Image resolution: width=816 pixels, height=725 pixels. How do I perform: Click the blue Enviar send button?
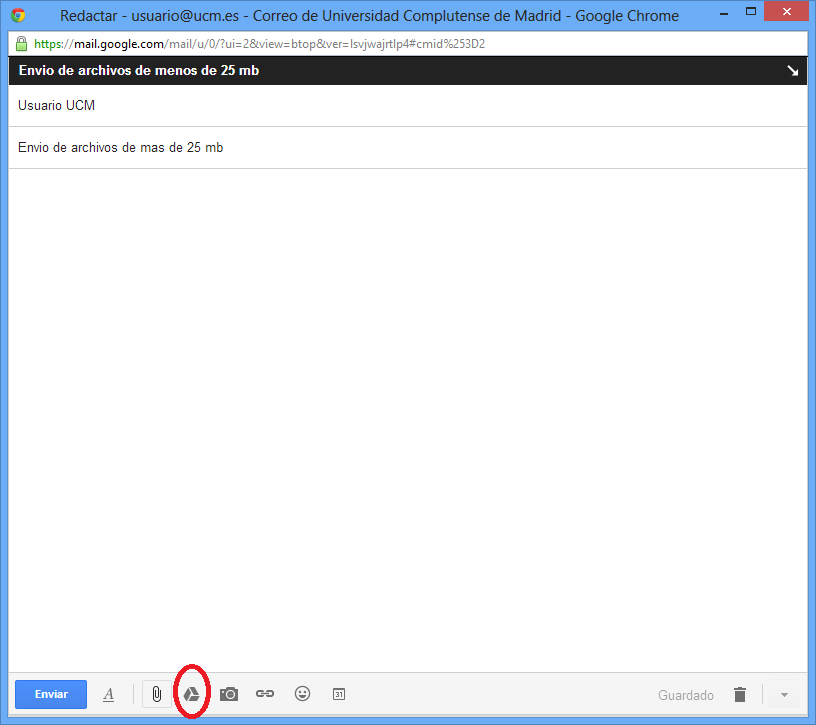click(51, 694)
